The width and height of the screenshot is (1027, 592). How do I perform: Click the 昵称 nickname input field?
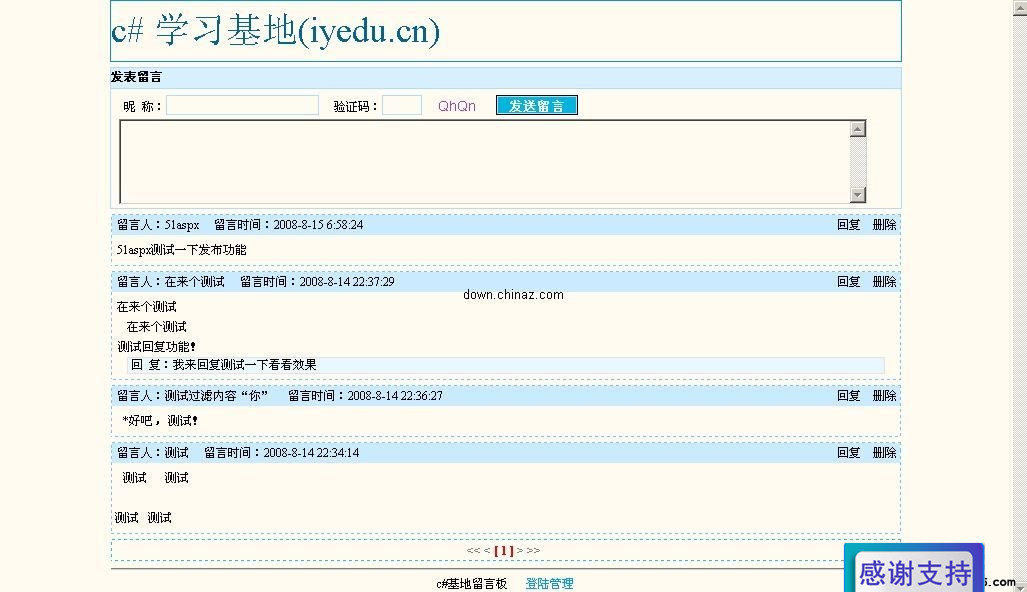pyautogui.click(x=242, y=105)
